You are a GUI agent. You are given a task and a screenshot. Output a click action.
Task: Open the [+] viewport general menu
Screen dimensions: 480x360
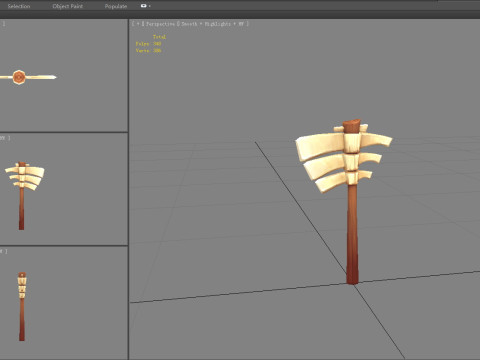click(x=138, y=24)
